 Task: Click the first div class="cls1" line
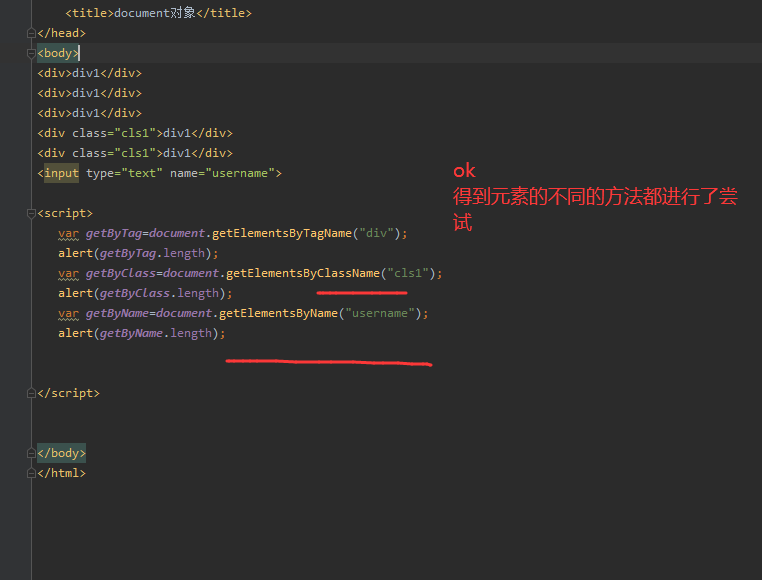pyautogui.click(x=135, y=133)
